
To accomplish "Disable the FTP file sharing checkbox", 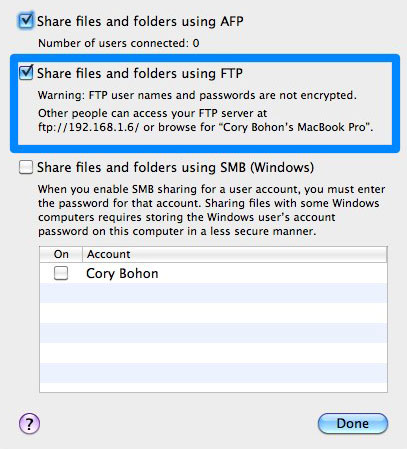I will click(x=26, y=73).
